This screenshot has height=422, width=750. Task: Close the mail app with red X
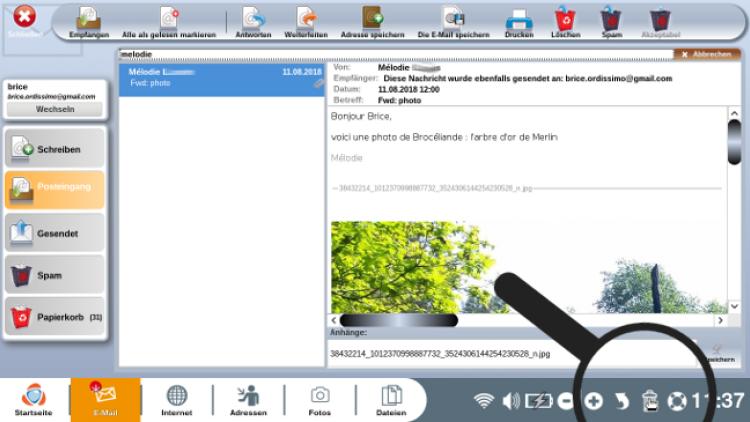[x=24, y=17]
